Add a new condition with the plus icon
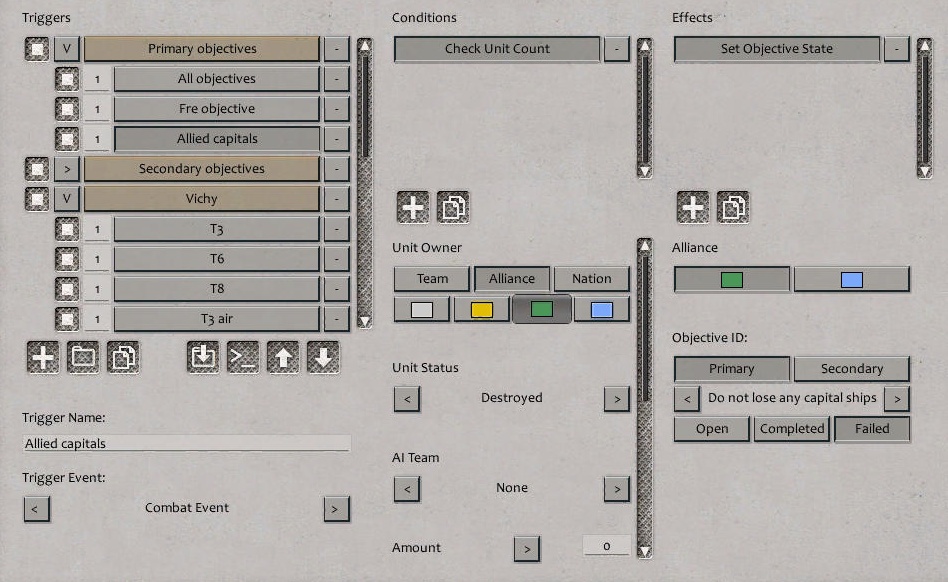 [x=413, y=206]
